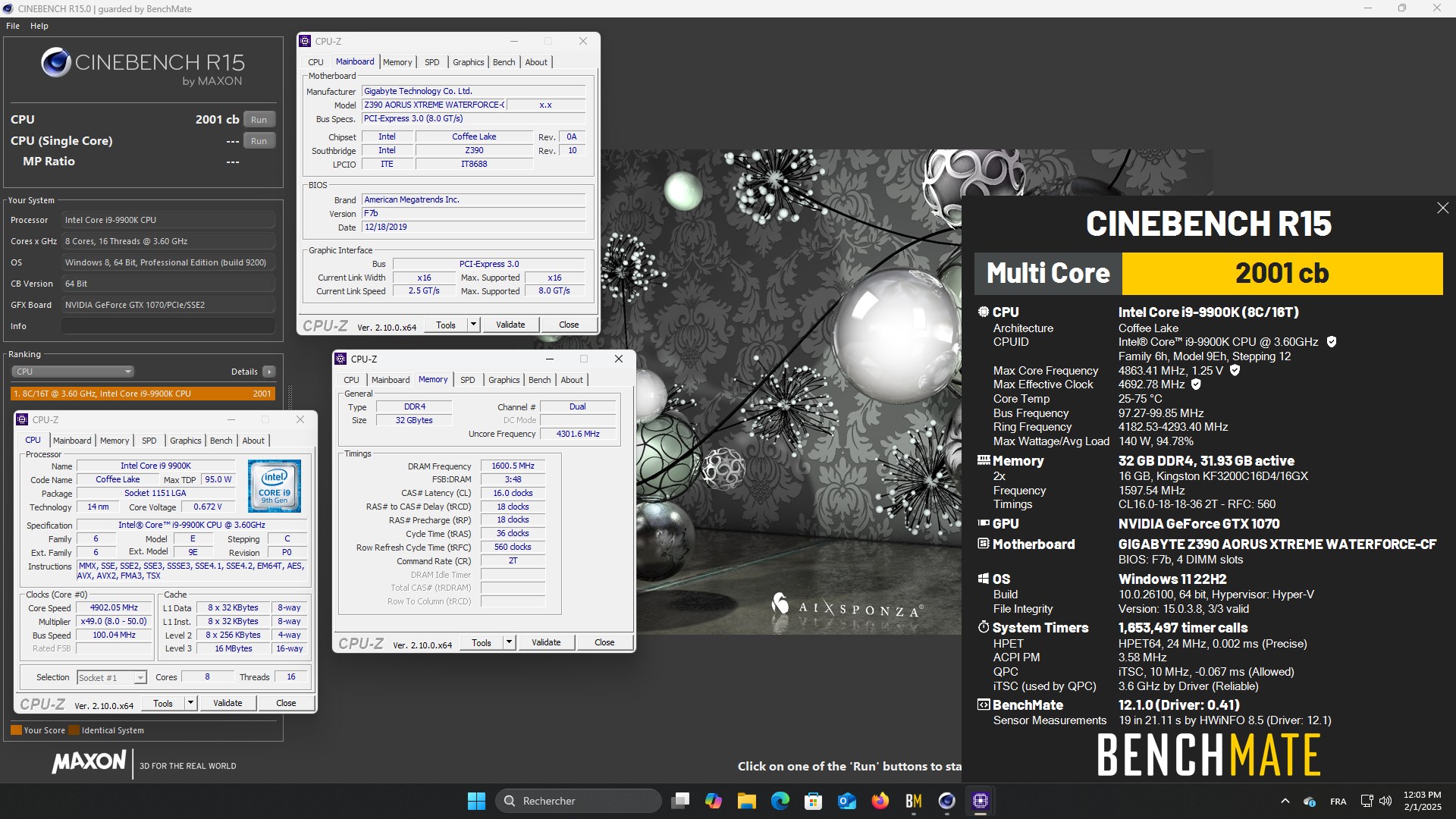The width and height of the screenshot is (1456, 819).
Task: Switch to CPU-Z taskbar icon
Action: [x=980, y=801]
